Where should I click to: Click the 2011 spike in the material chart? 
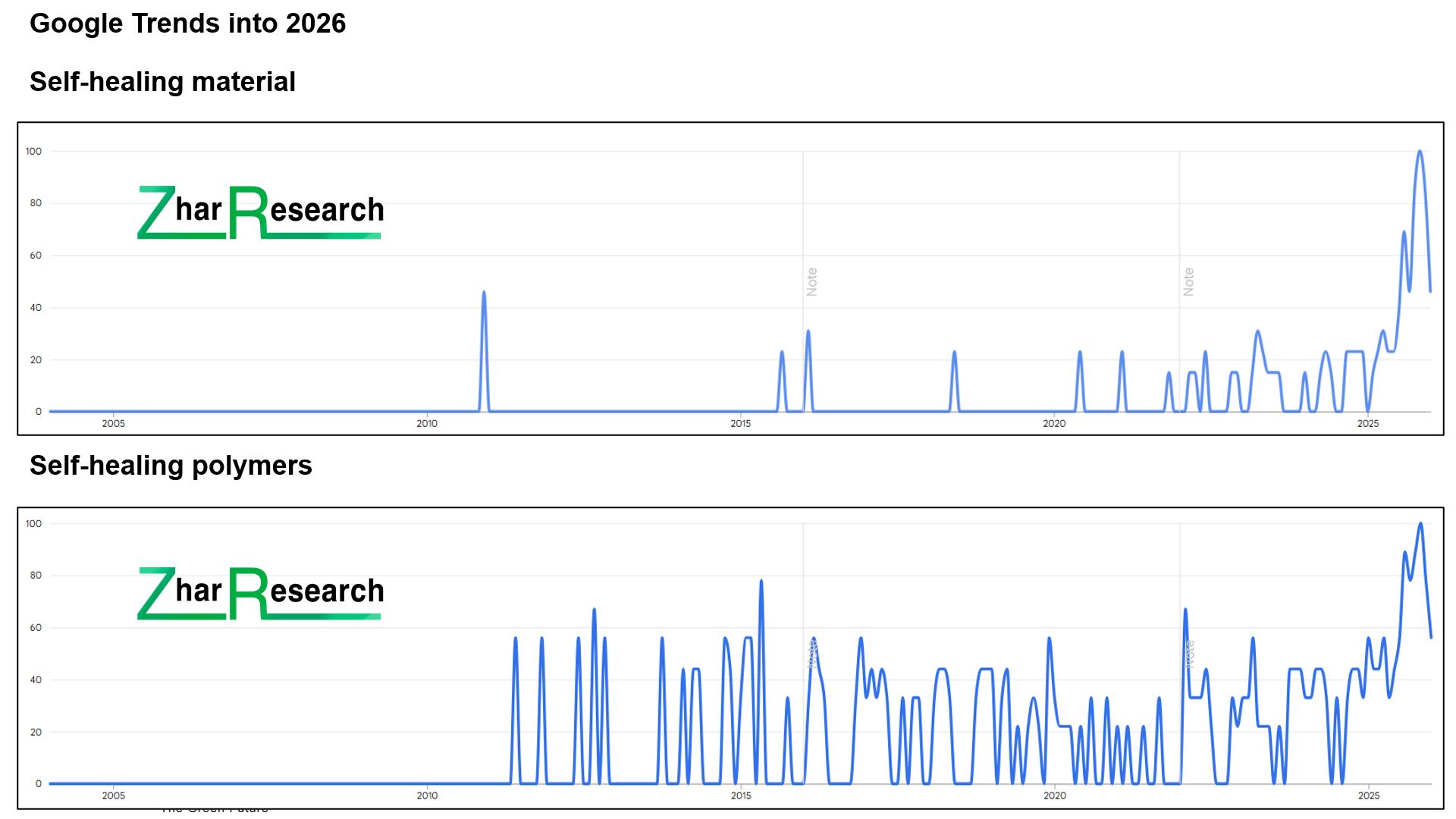484,293
